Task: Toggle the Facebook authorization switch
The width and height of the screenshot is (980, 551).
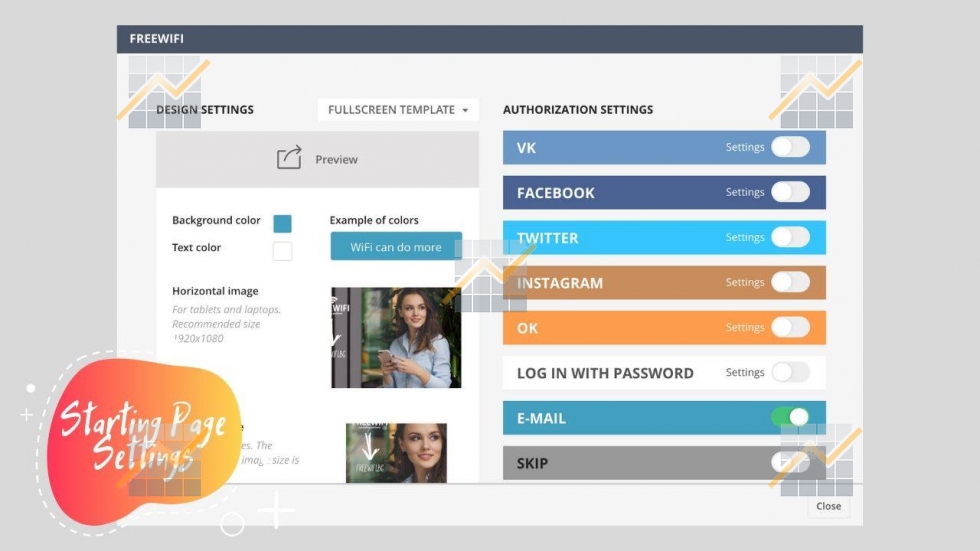Action: click(x=790, y=192)
